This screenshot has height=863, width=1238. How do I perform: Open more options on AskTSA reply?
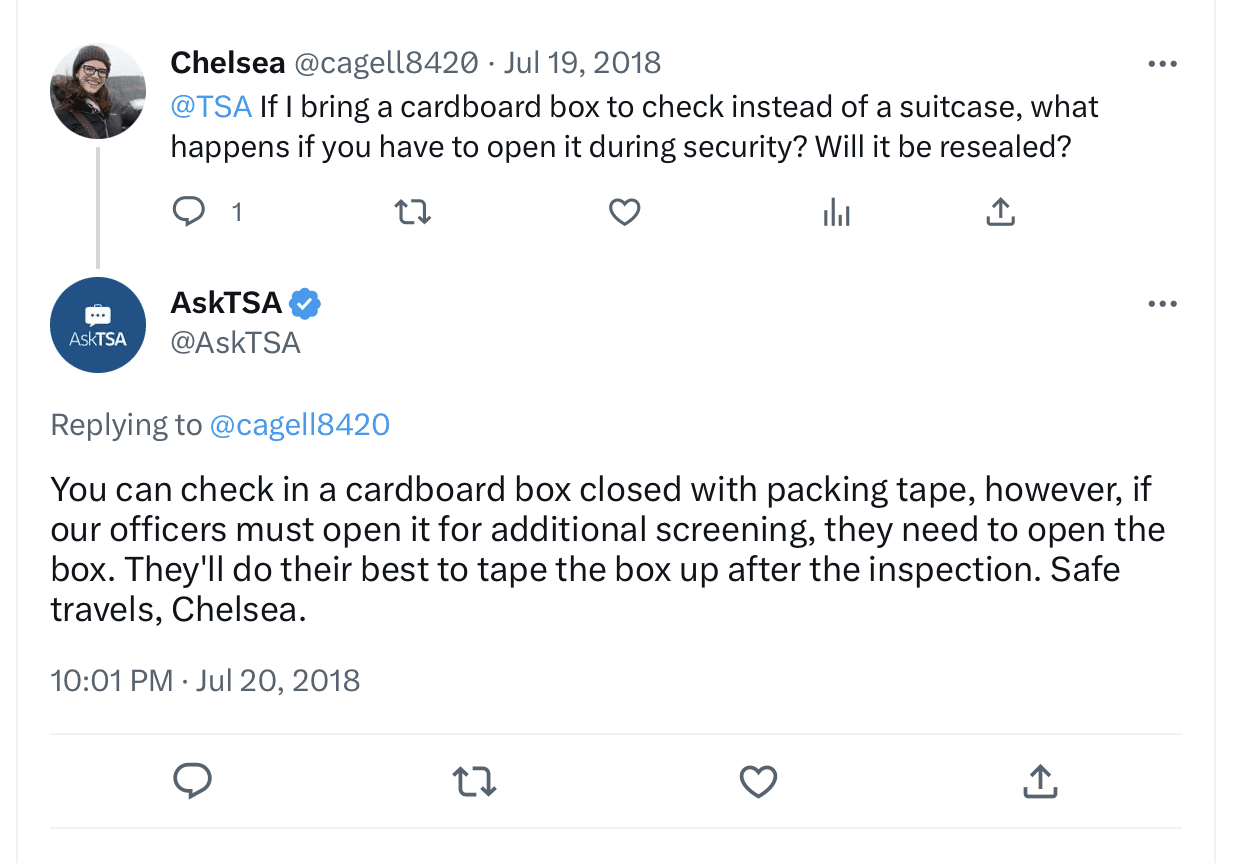tap(1162, 304)
